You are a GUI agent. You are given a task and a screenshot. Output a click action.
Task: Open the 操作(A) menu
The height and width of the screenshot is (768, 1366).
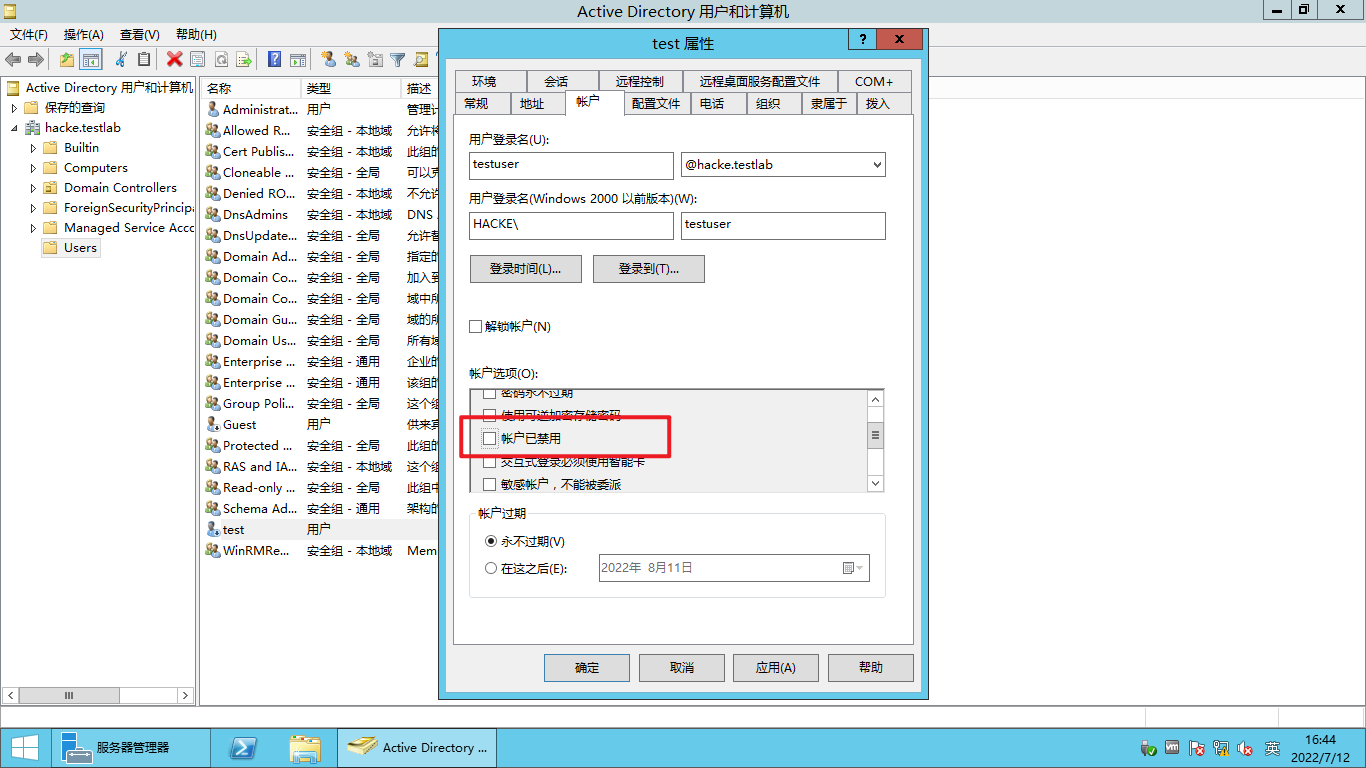[x=83, y=35]
